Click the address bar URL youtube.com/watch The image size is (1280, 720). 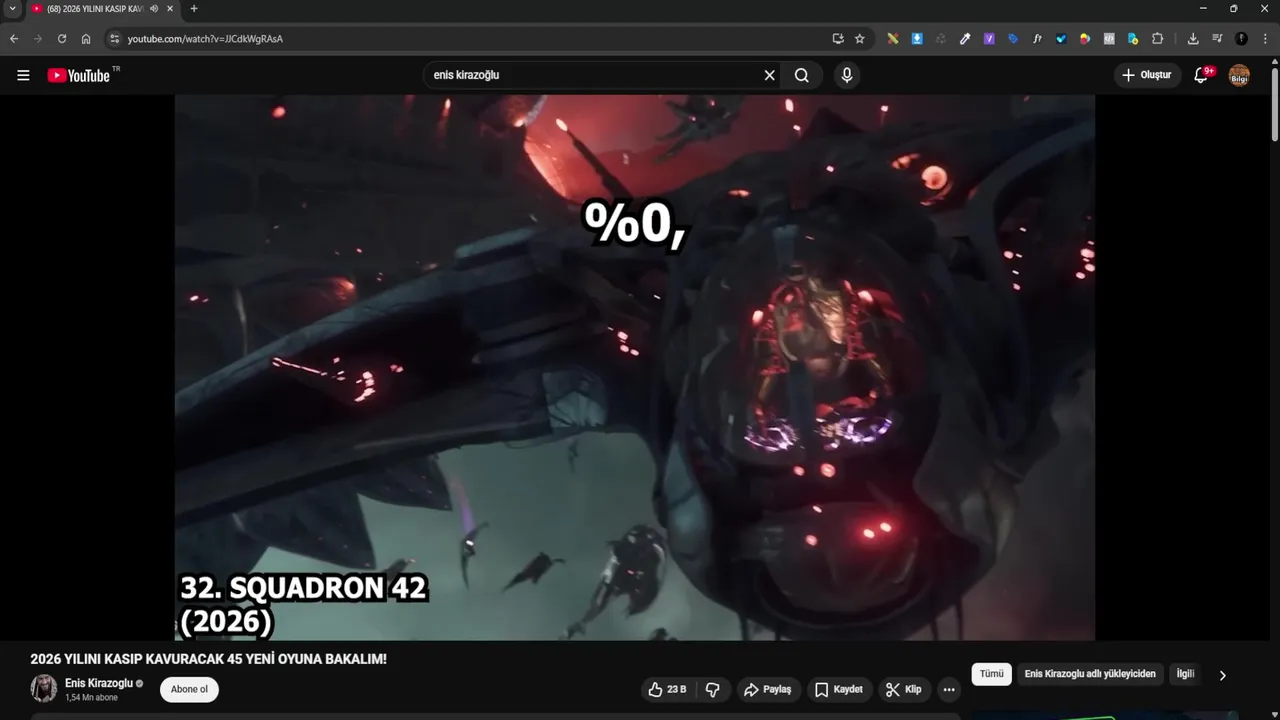point(205,39)
